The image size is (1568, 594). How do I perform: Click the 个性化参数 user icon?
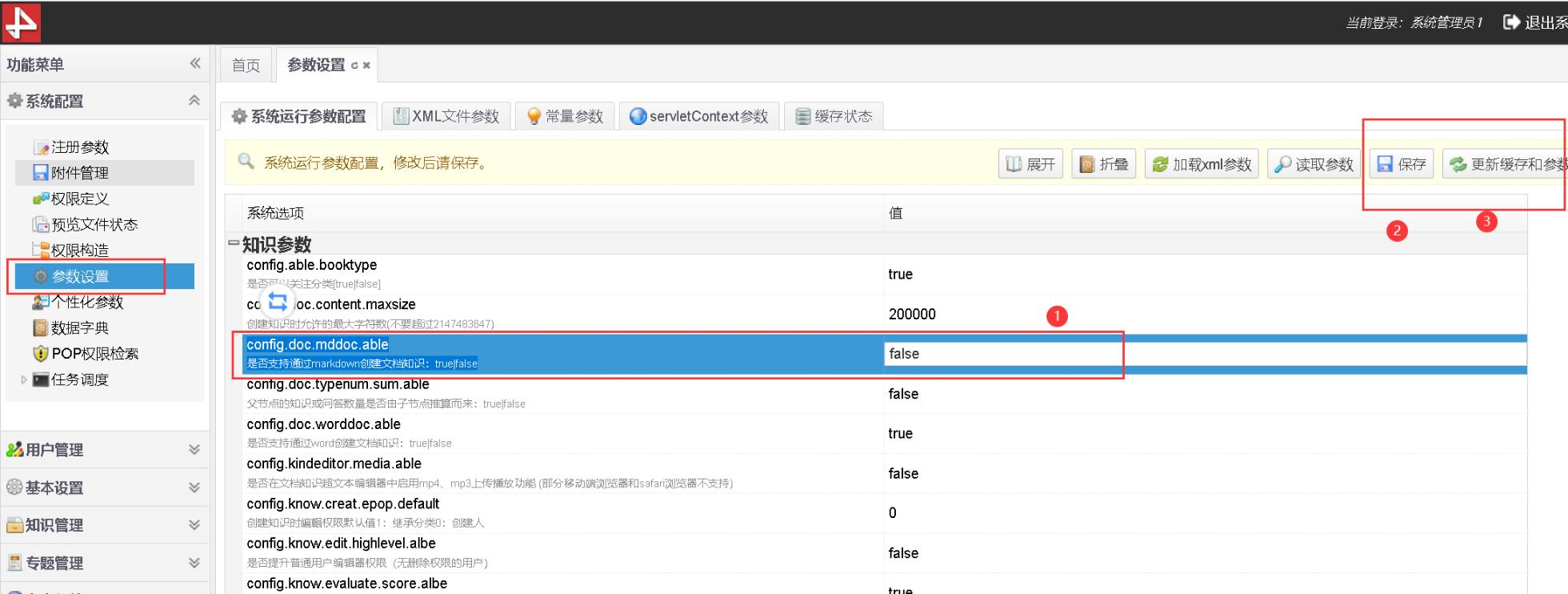point(41,302)
